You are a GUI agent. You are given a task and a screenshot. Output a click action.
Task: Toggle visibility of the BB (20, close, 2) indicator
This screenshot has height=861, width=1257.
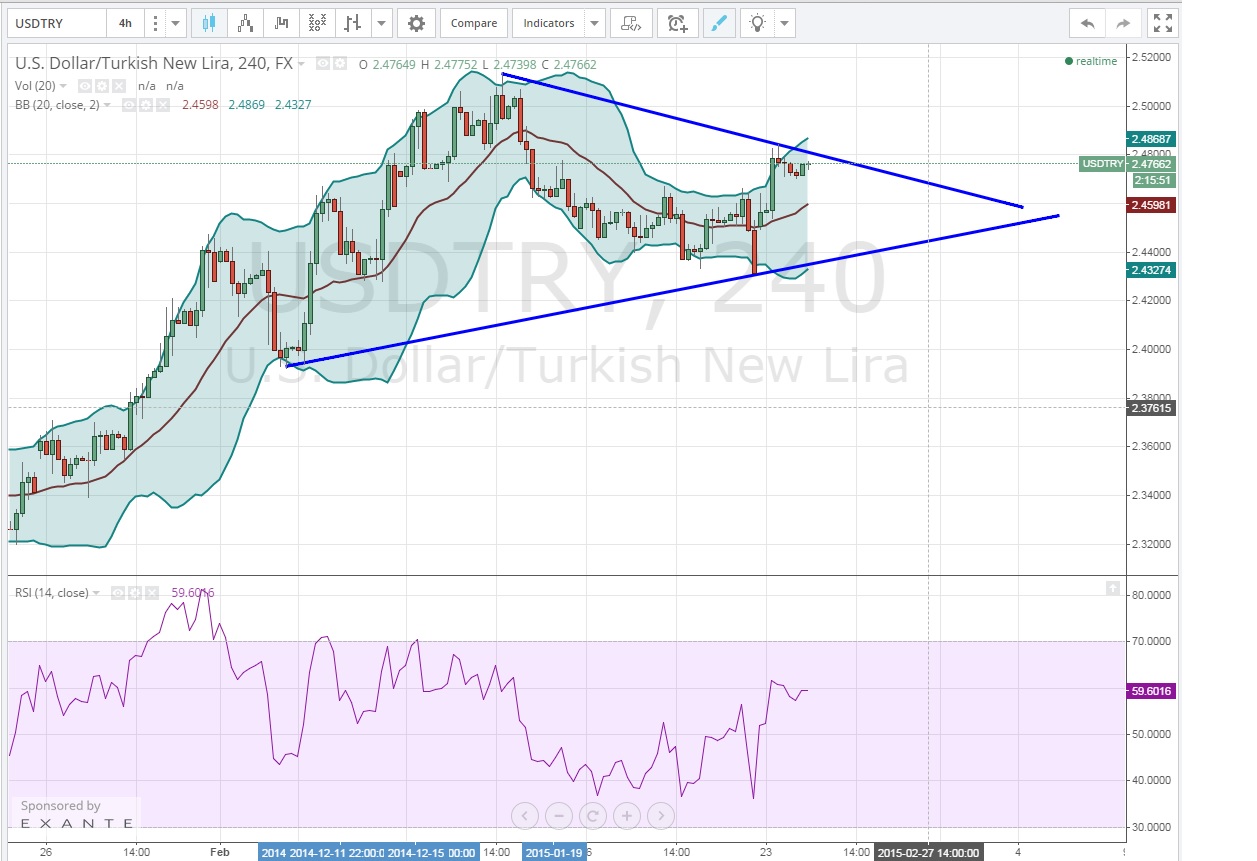[130, 104]
